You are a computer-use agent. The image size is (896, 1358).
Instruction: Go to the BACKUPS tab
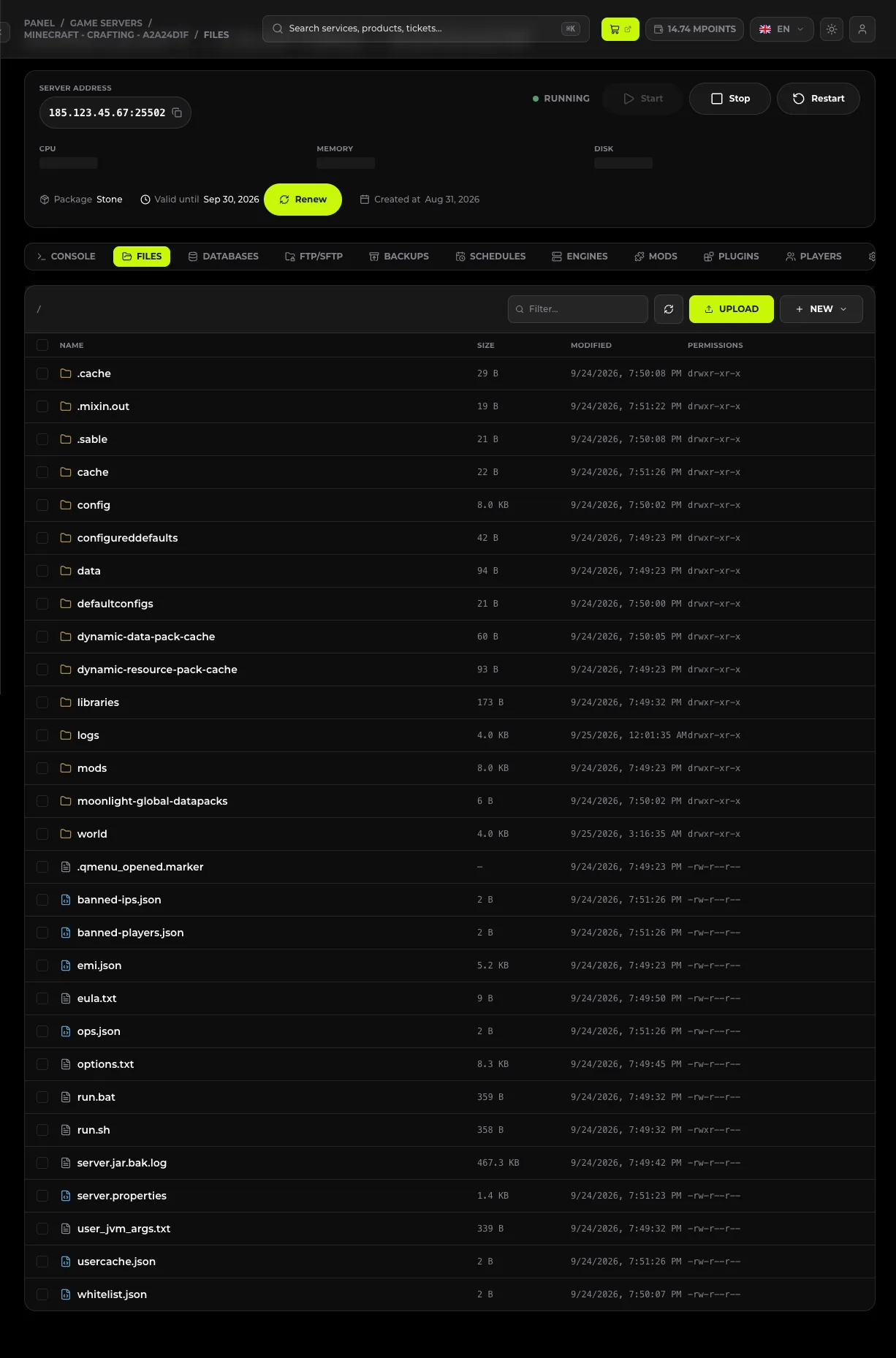(399, 257)
